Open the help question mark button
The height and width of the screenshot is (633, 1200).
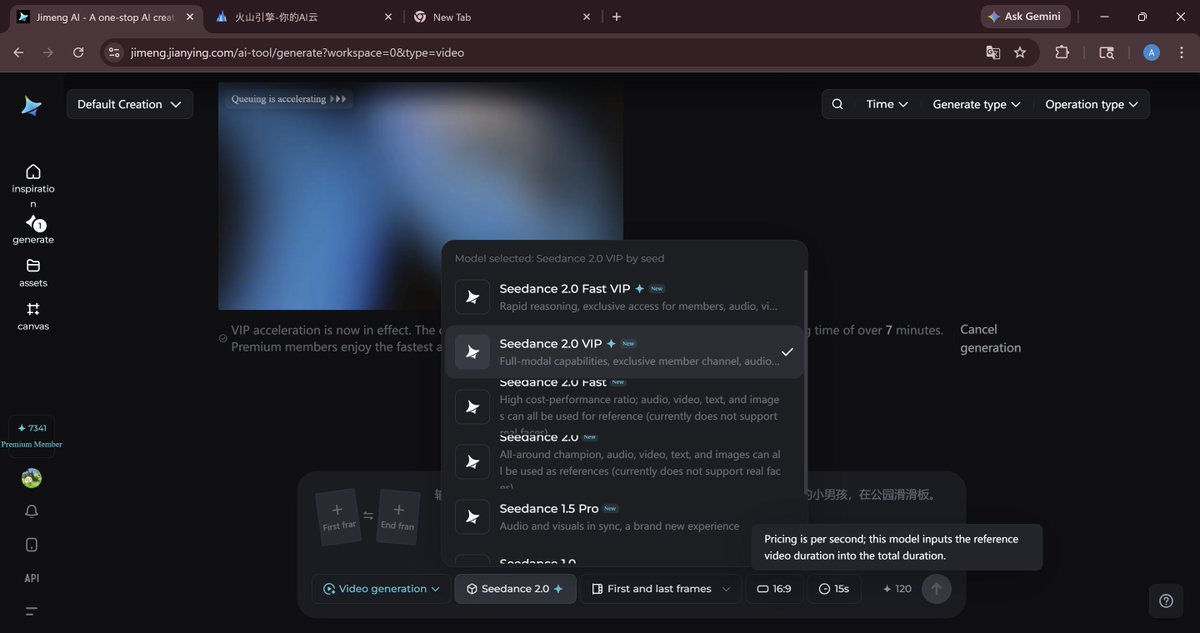[1165, 601]
